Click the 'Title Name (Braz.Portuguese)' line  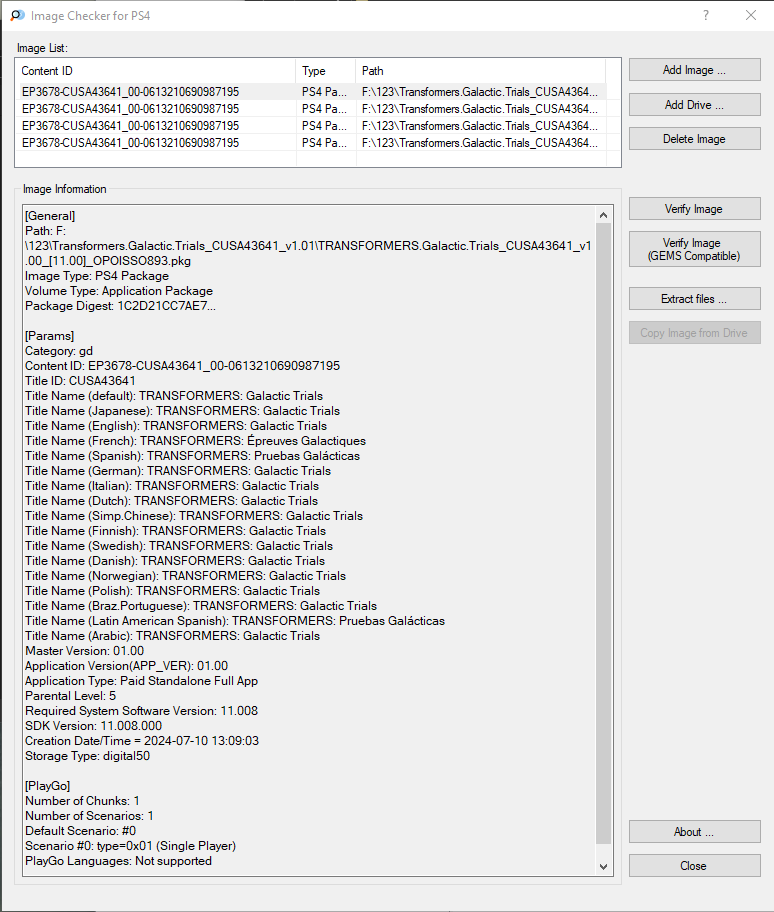point(201,606)
